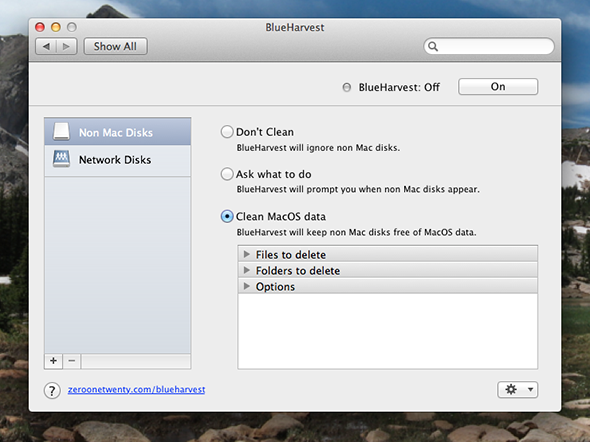Expand the Files to delete section

pyautogui.click(x=247, y=254)
